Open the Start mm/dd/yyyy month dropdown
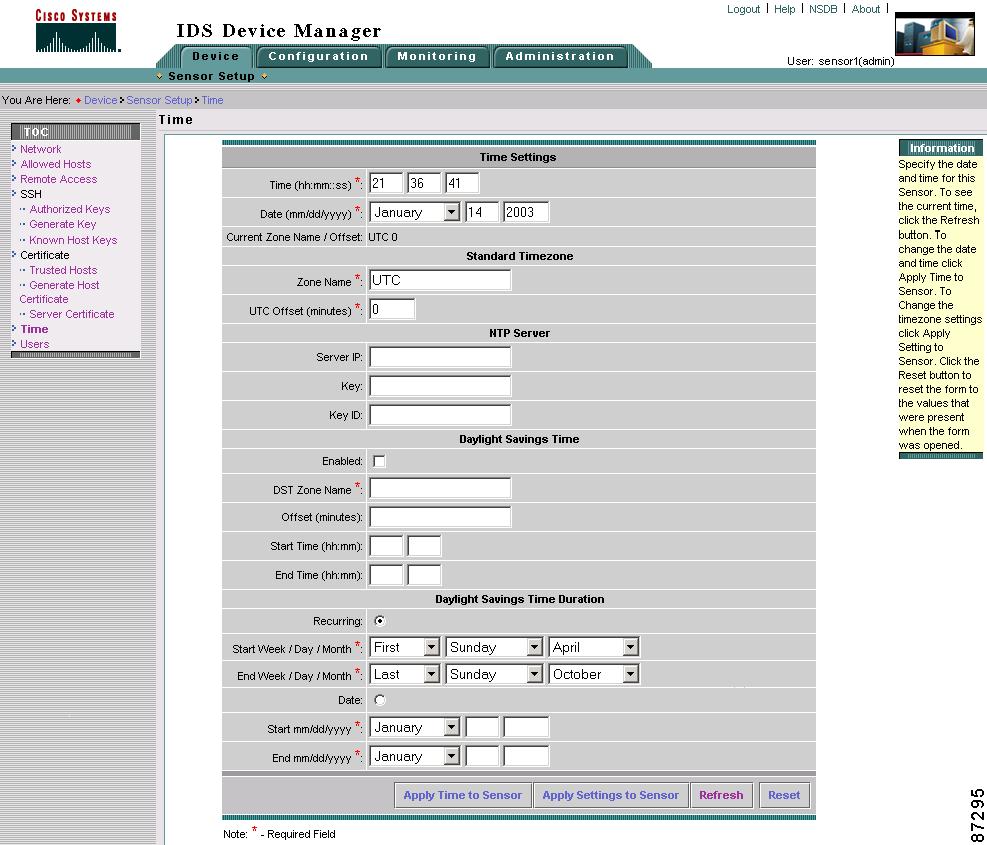Viewport: 987px width, 845px height. (415, 727)
